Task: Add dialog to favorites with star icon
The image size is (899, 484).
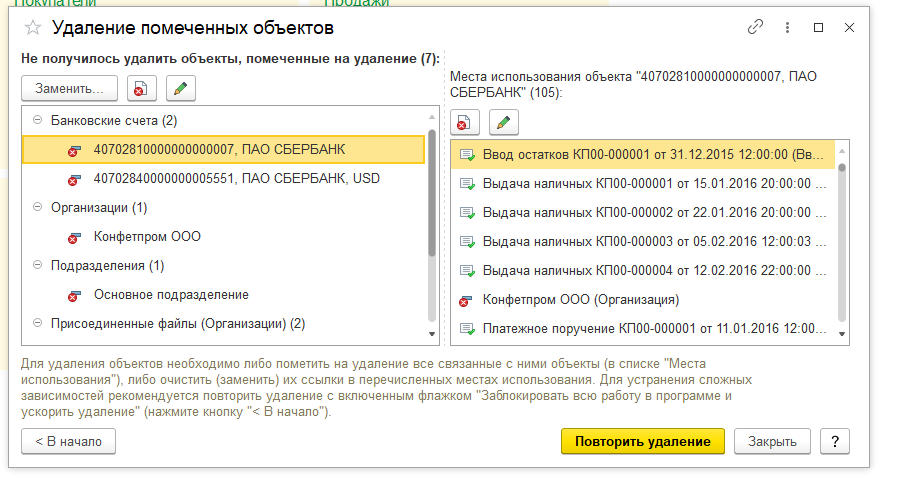Action: (x=33, y=28)
